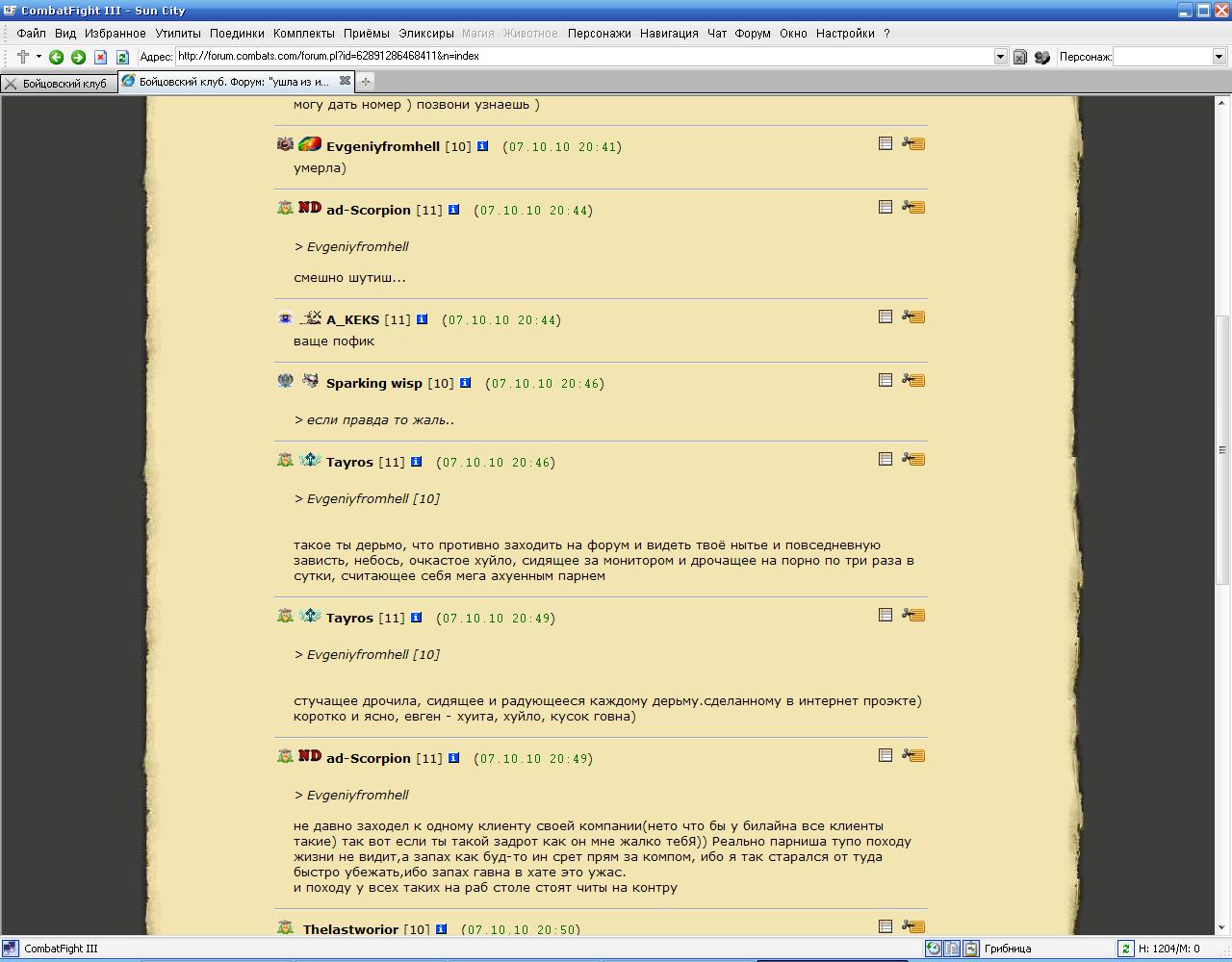Open the Форум menu
1232x962 pixels.
click(752, 33)
